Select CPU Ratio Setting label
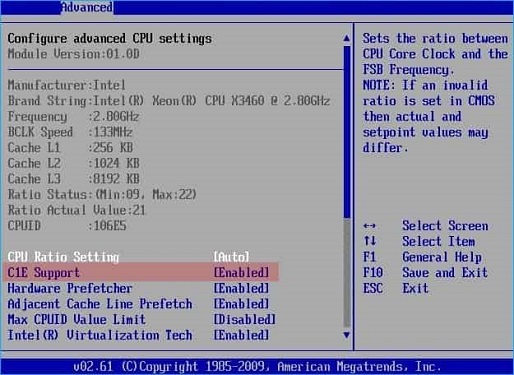514x375 pixels. (x=63, y=257)
